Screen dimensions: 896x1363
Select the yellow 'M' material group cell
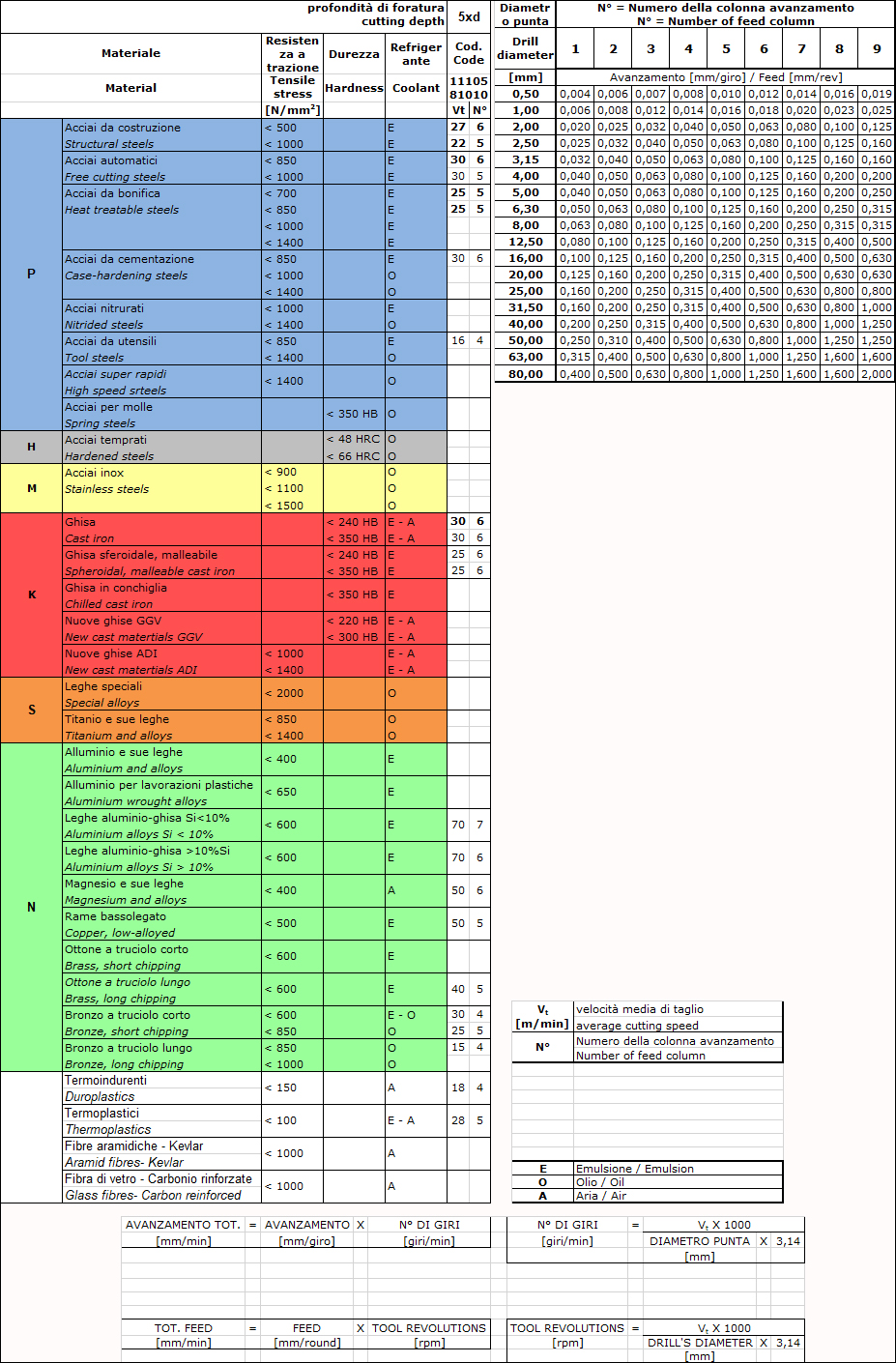pyautogui.click(x=31, y=488)
